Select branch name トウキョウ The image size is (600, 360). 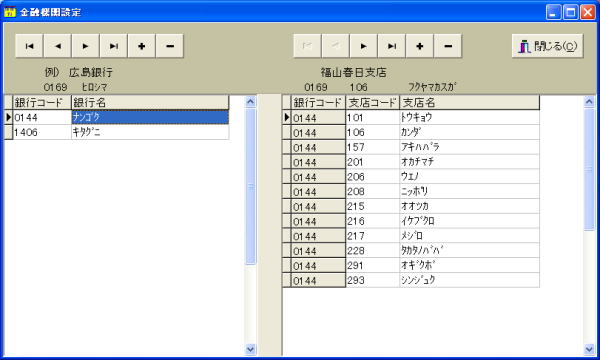pyautogui.click(x=470, y=117)
